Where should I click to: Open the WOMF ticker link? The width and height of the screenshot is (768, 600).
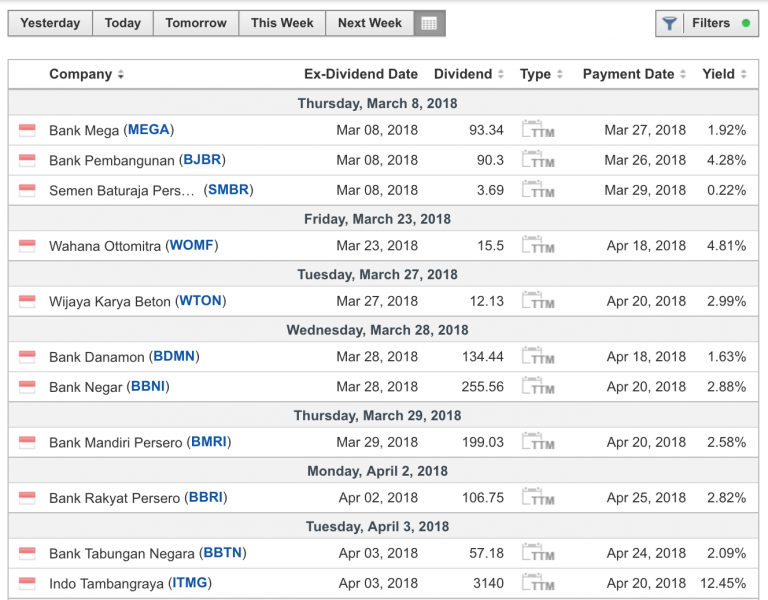192,245
